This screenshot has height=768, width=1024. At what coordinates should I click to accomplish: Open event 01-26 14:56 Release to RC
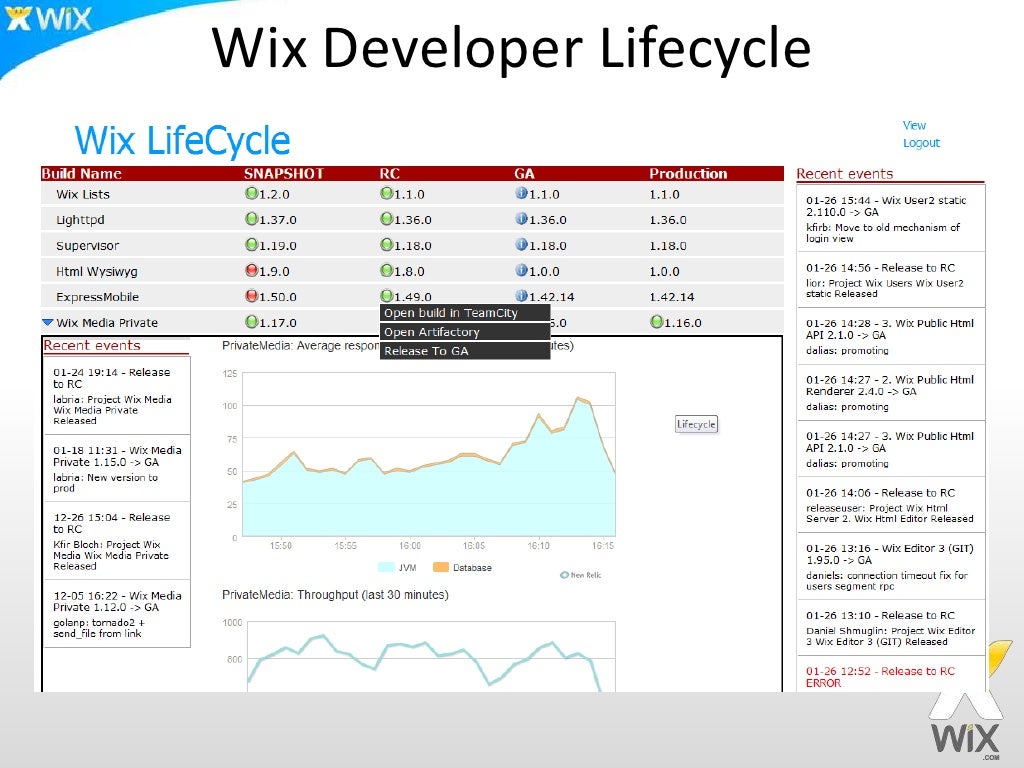[x=891, y=280]
